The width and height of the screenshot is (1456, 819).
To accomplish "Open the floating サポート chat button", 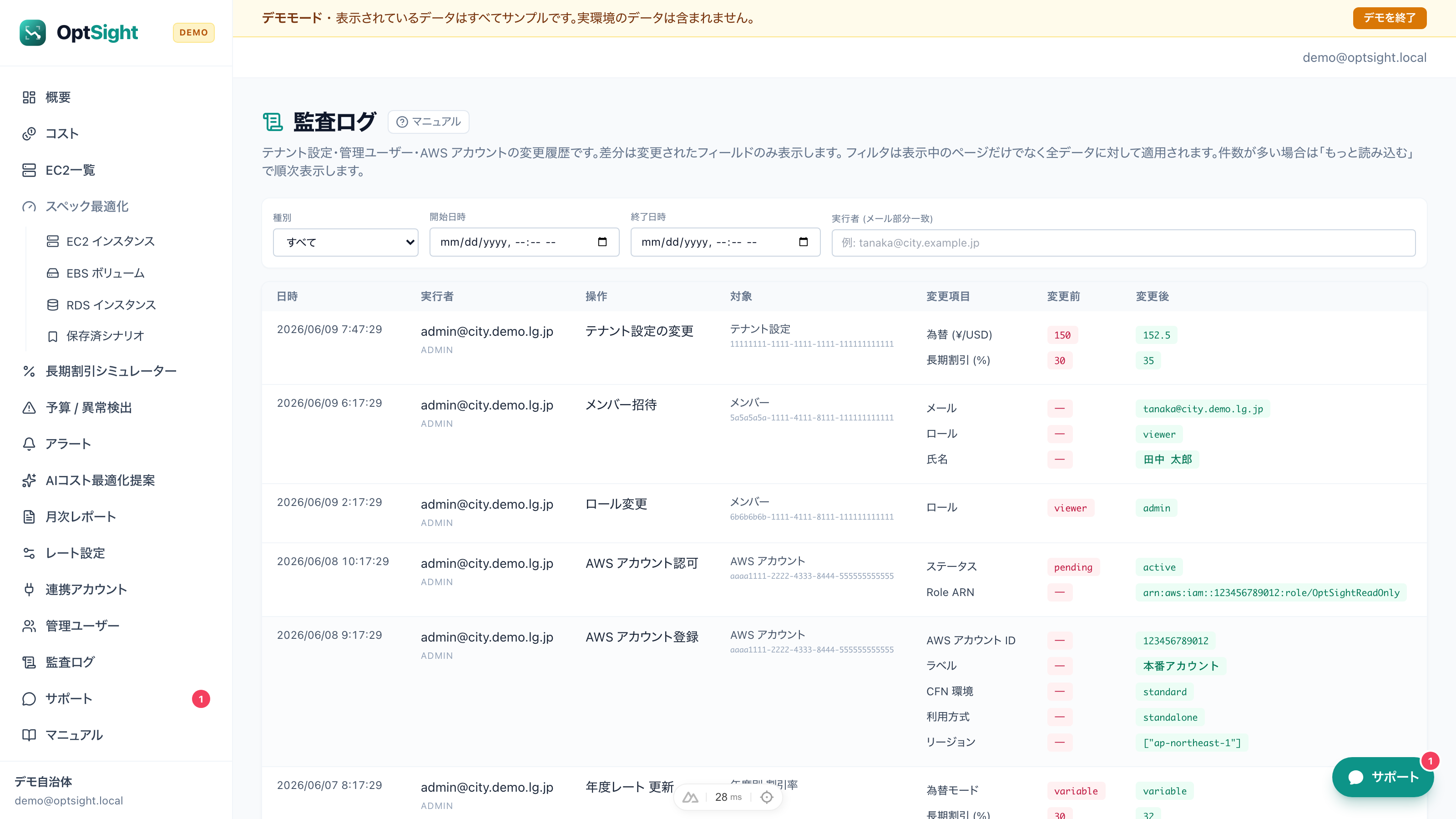I will click(x=1383, y=777).
